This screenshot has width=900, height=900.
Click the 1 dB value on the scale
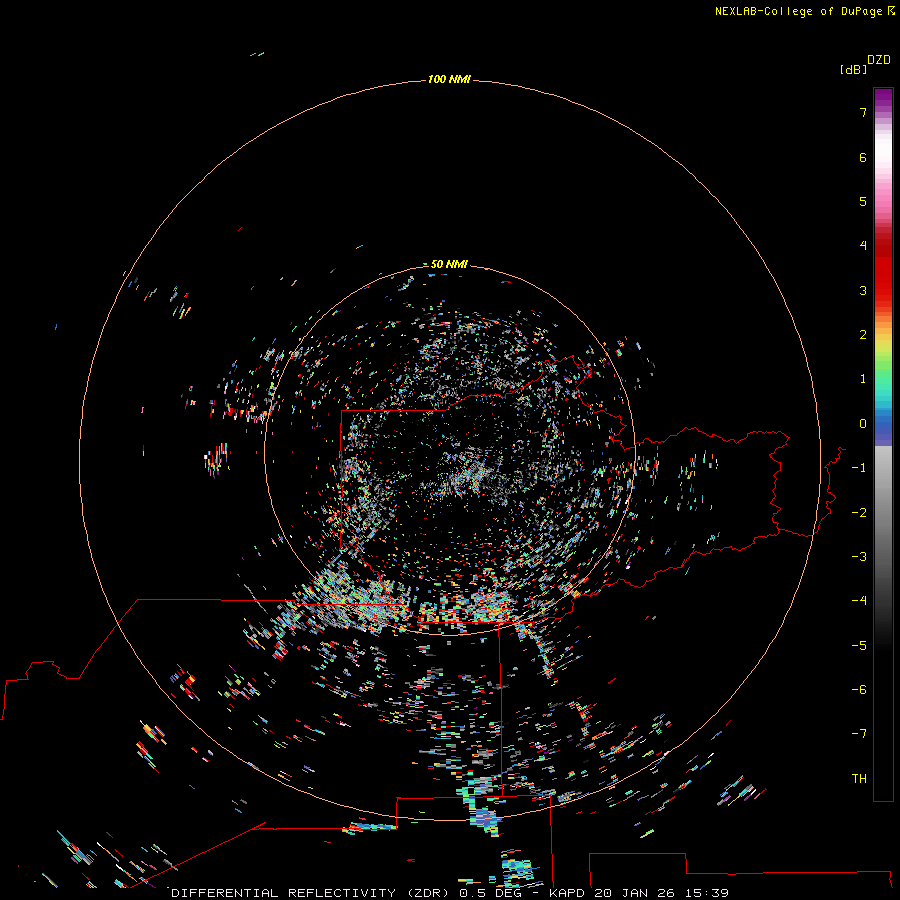tap(863, 379)
